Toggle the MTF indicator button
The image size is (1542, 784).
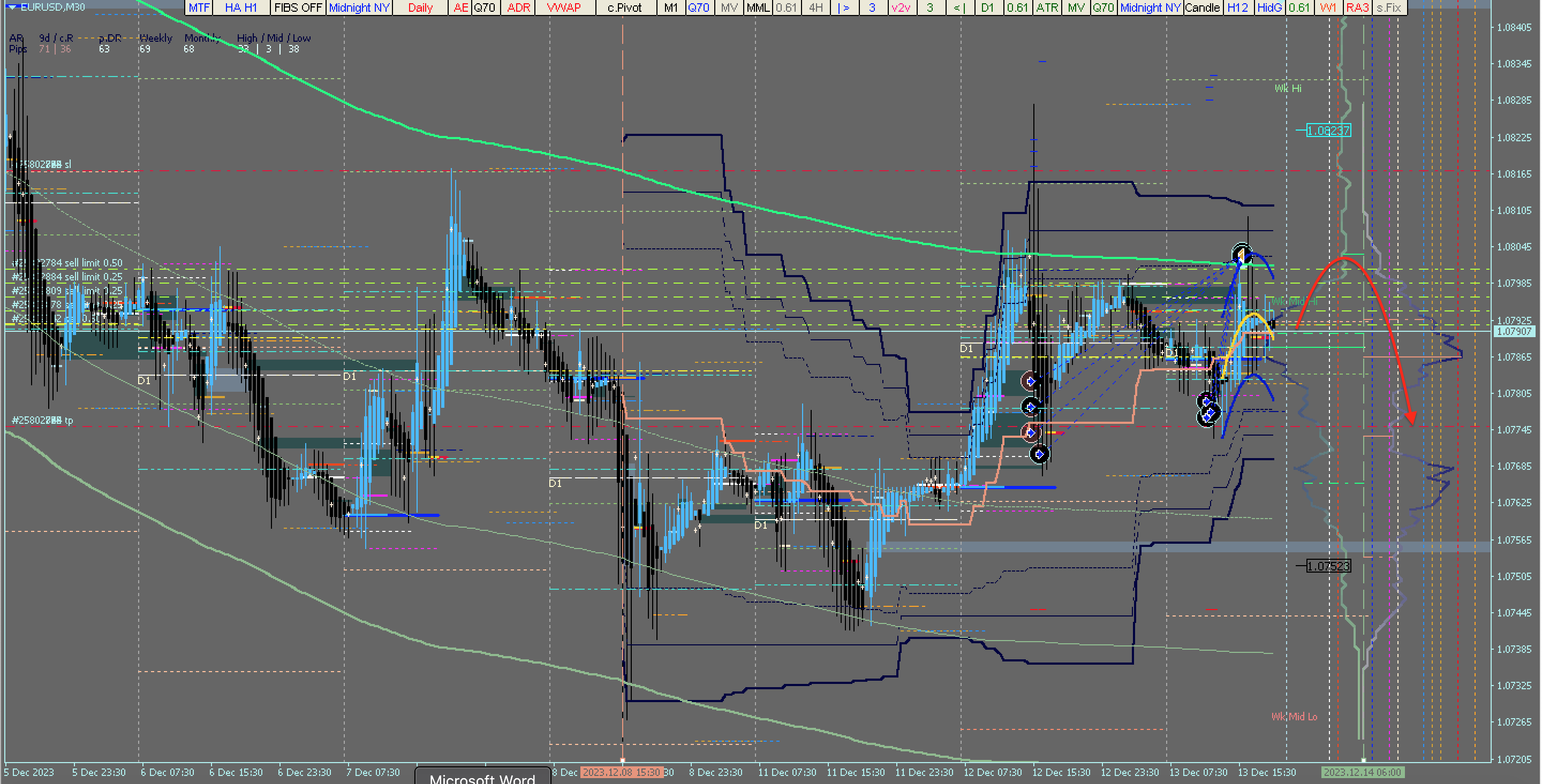(x=199, y=8)
